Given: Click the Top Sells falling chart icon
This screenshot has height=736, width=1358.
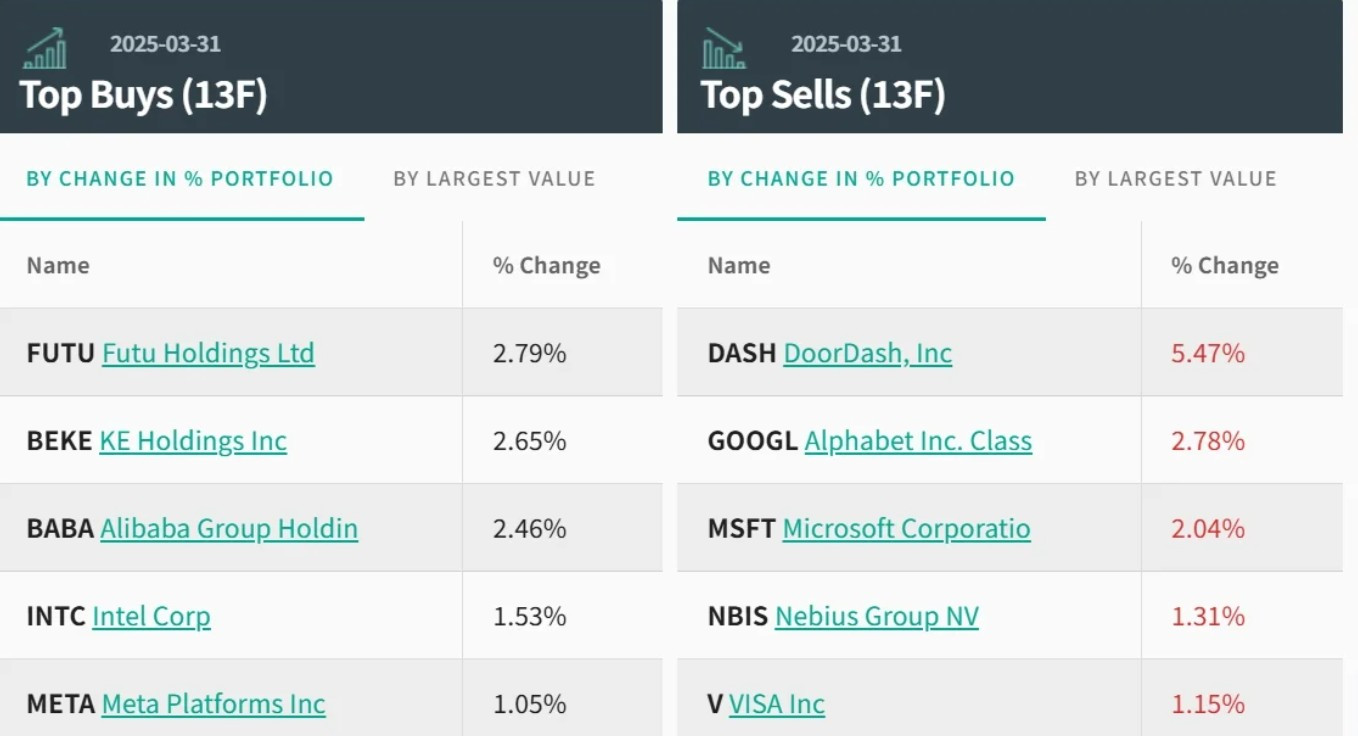Looking at the screenshot, I should click(723, 48).
